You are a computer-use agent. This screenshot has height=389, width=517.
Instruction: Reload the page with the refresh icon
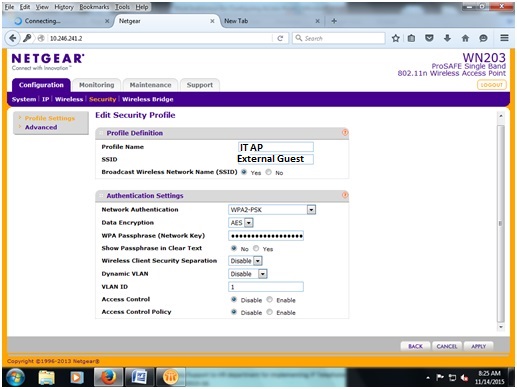coord(280,38)
